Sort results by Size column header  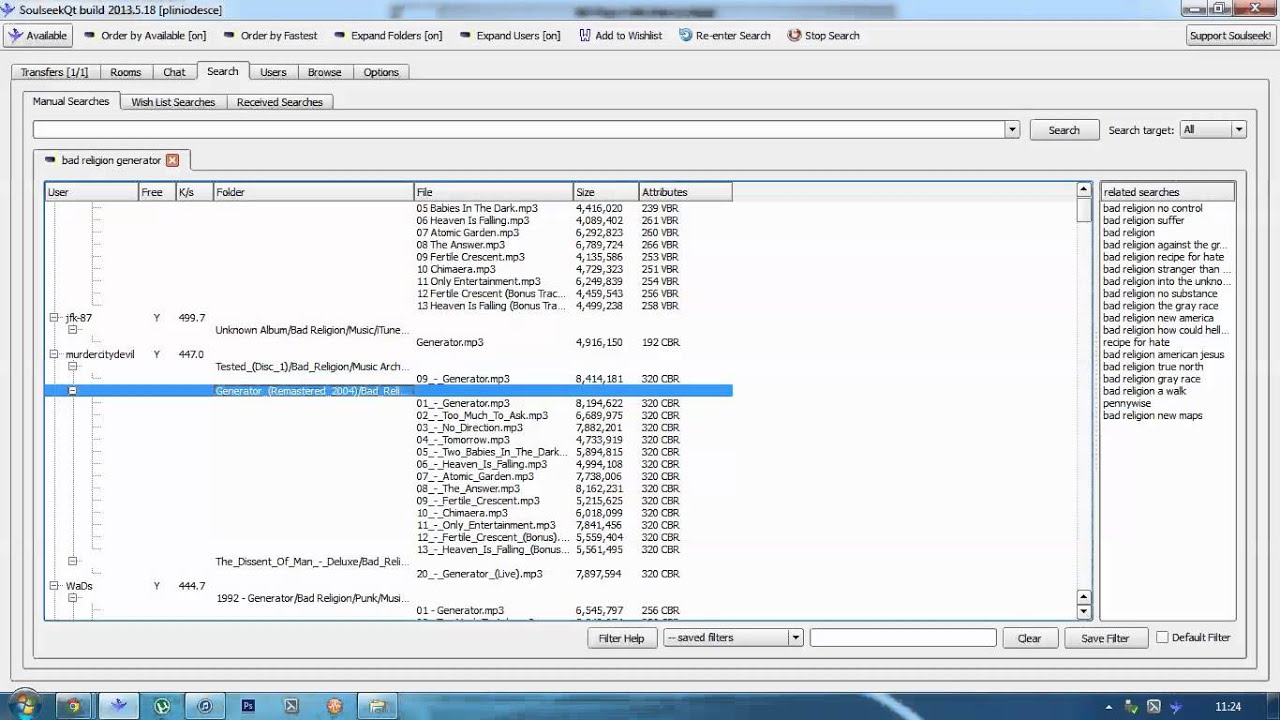pos(606,192)
